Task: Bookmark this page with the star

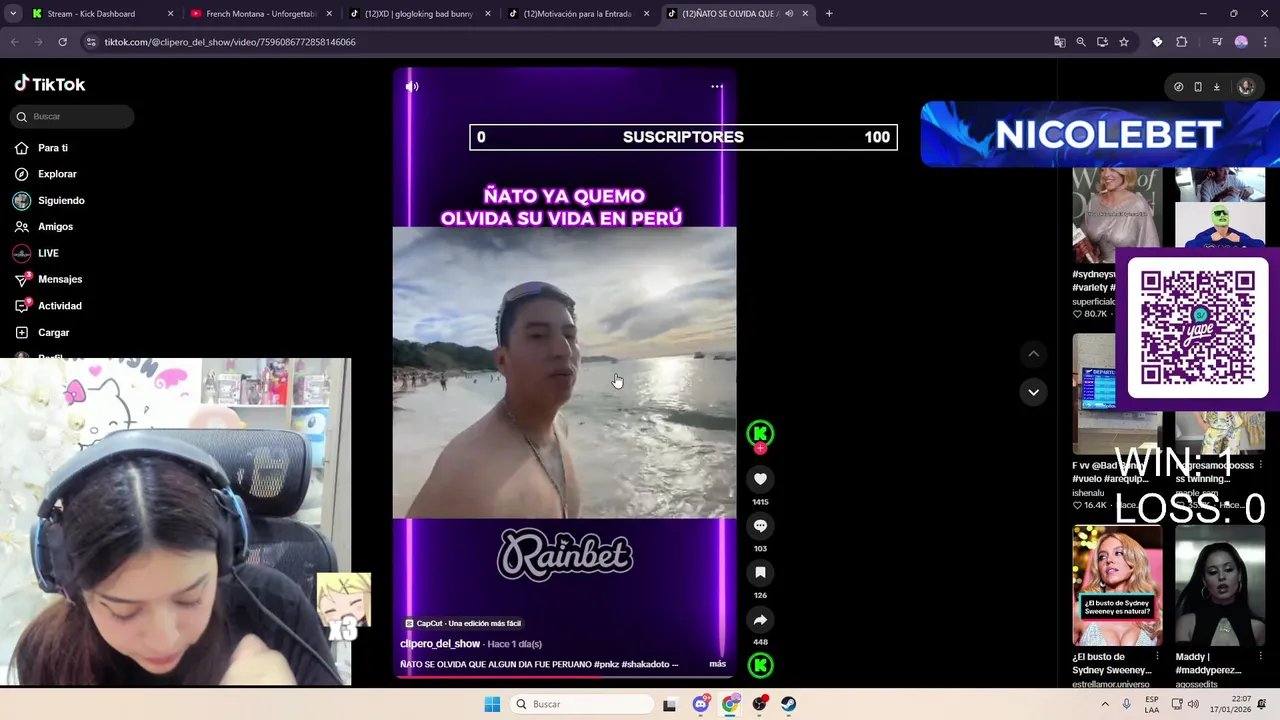Action: tap(1124, 42)
